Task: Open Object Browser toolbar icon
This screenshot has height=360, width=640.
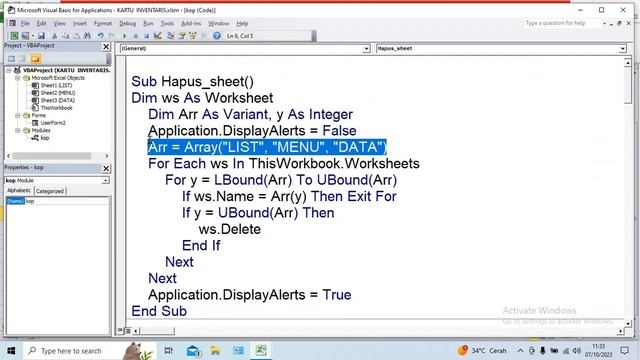Action: [x=192, y=36]
